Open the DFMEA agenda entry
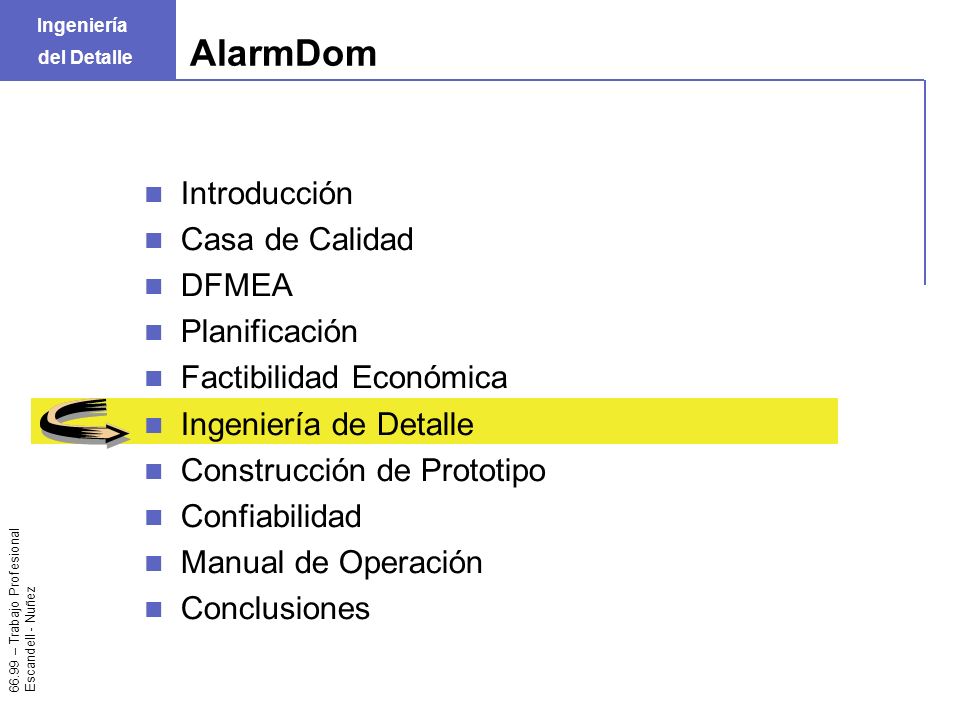 tap(237, 286)
